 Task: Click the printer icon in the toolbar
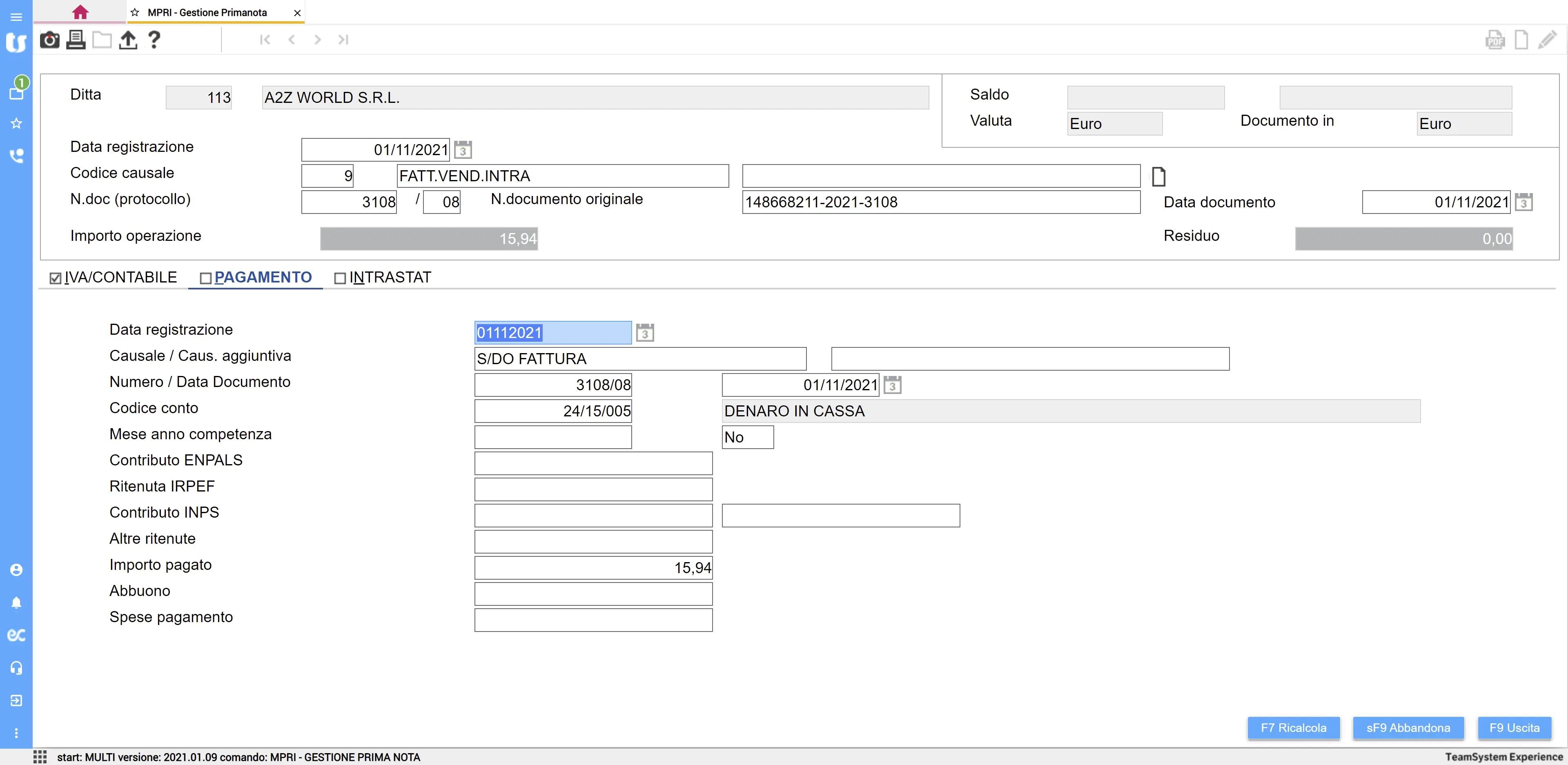[x=76, y=40]
